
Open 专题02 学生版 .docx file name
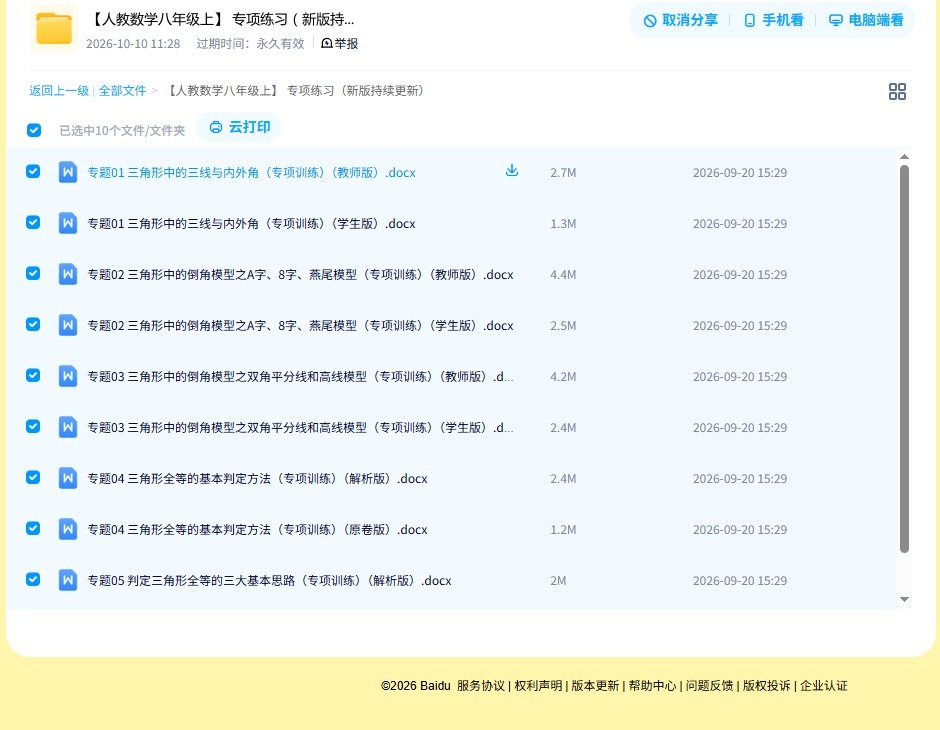pyautogui.click(x=300, y=325)
